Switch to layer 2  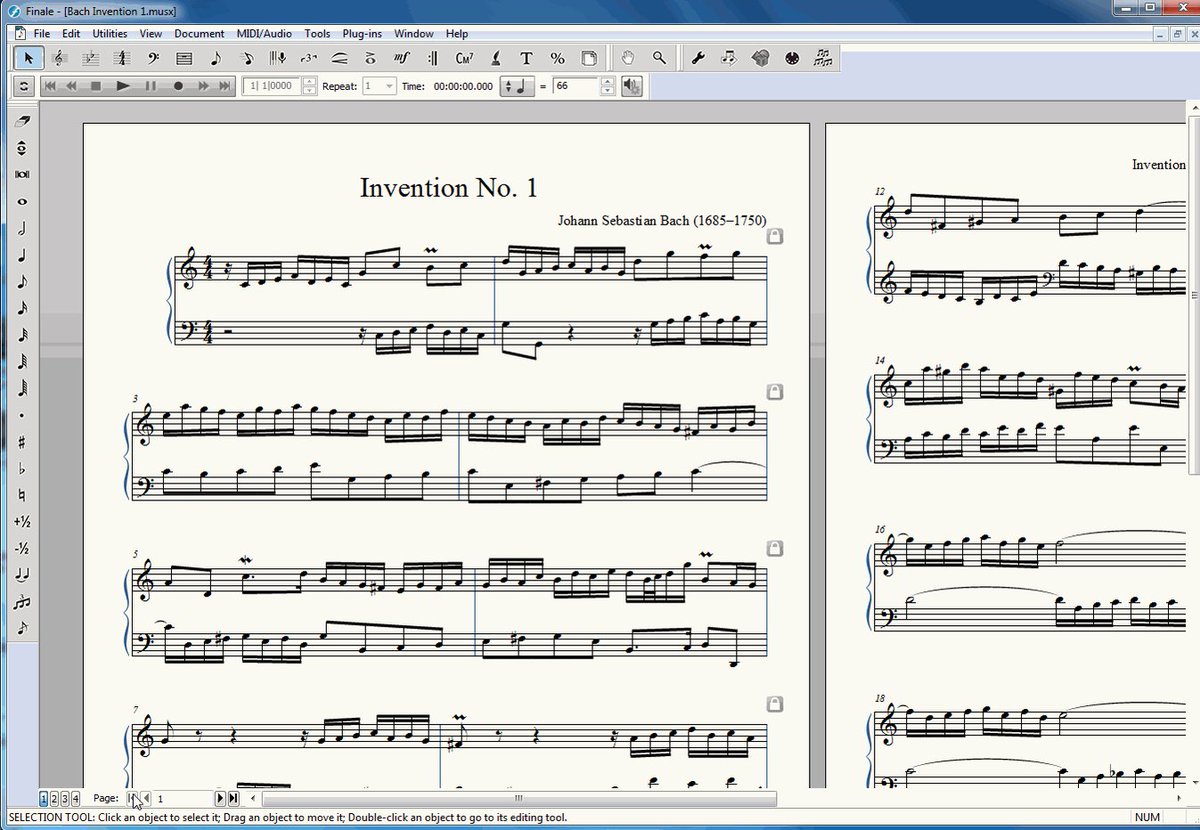(54, 798)
